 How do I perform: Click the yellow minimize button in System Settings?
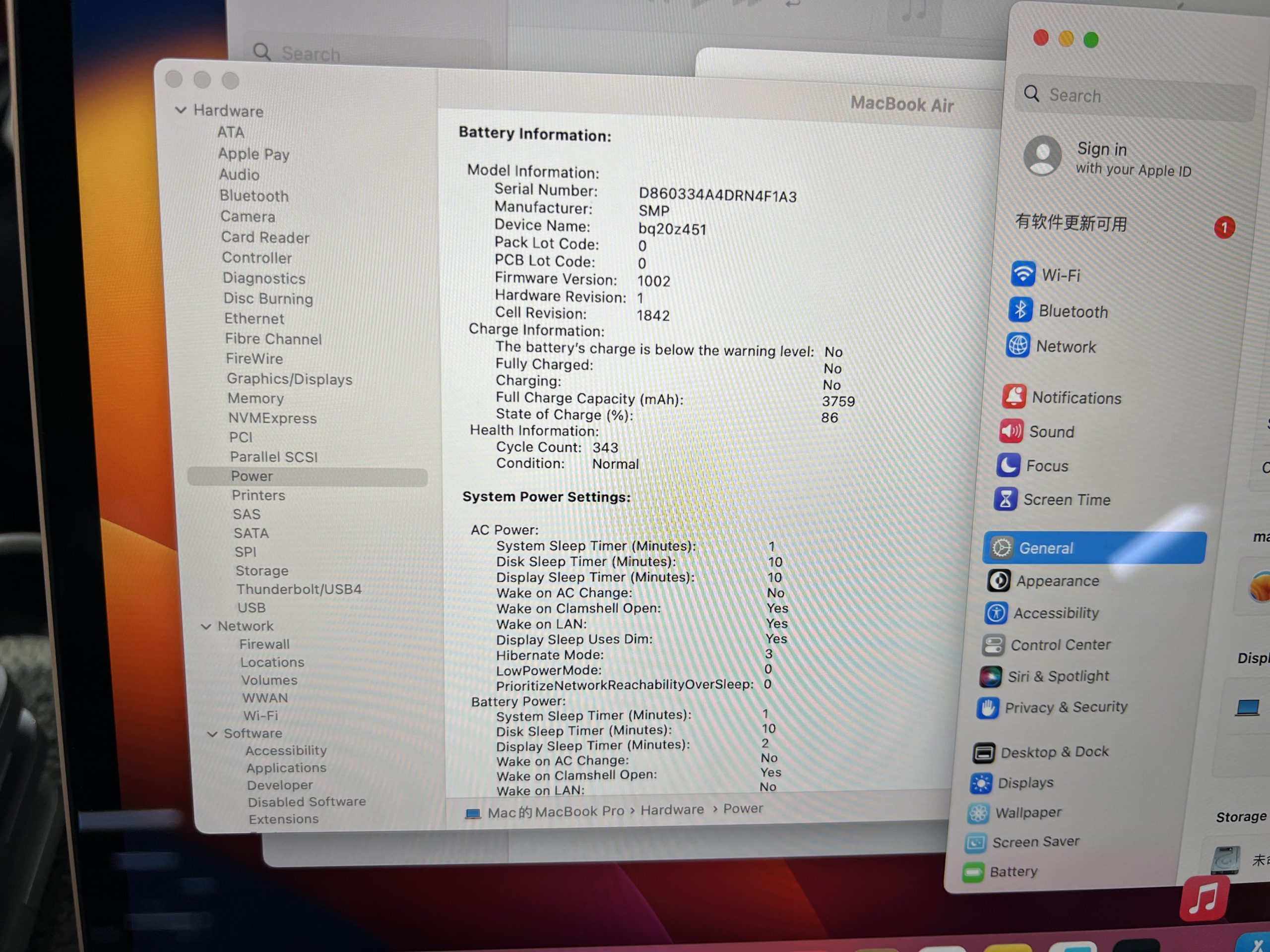[x=1066, y=39]
